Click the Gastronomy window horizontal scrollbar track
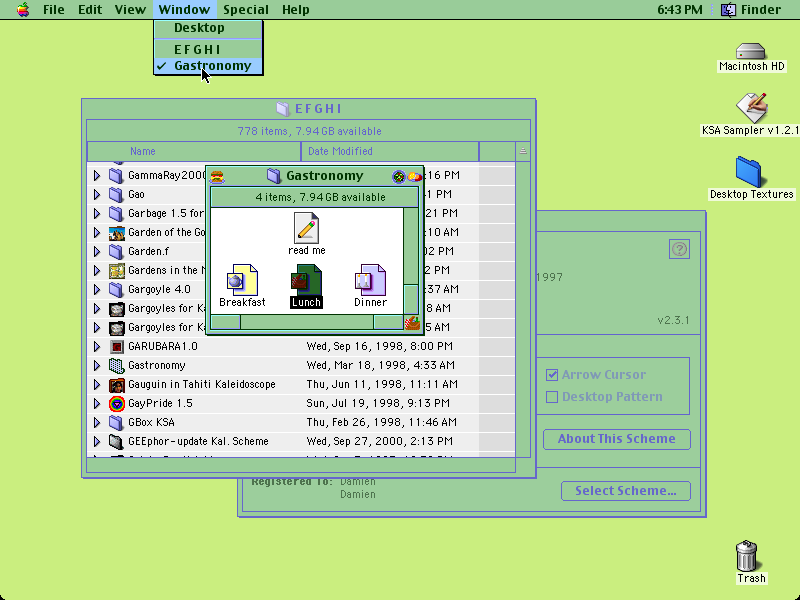This screenshot has height=600, width=800. coord(307,322)
